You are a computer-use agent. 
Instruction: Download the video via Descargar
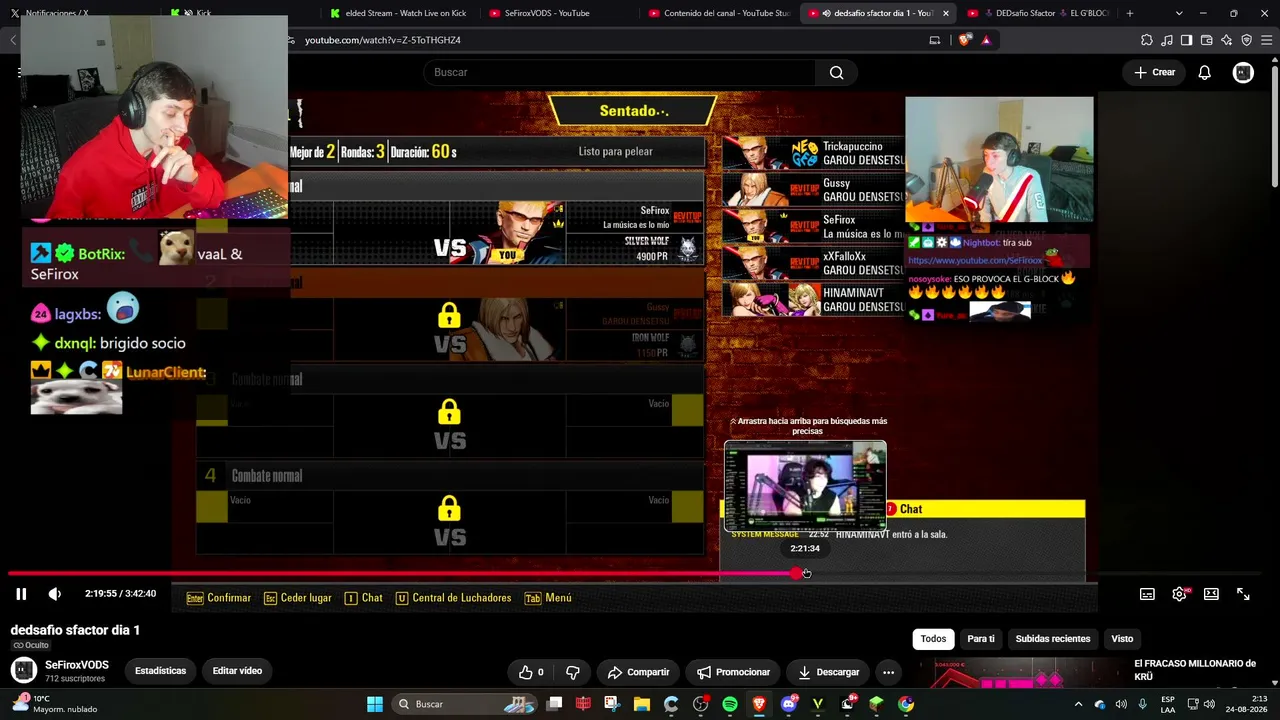pos(828,672)
